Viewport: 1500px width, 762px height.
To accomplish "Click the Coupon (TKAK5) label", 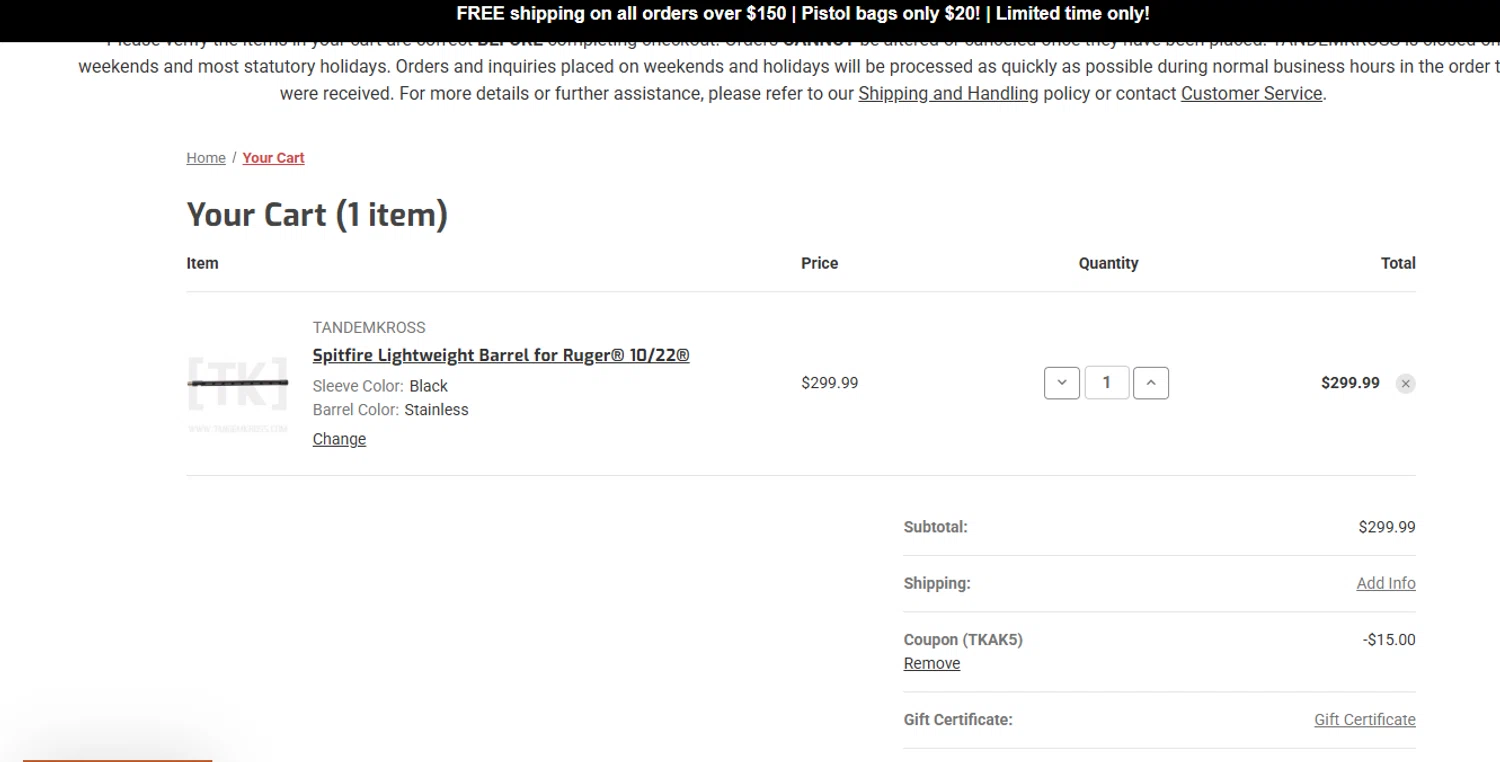I will [963, 640].
